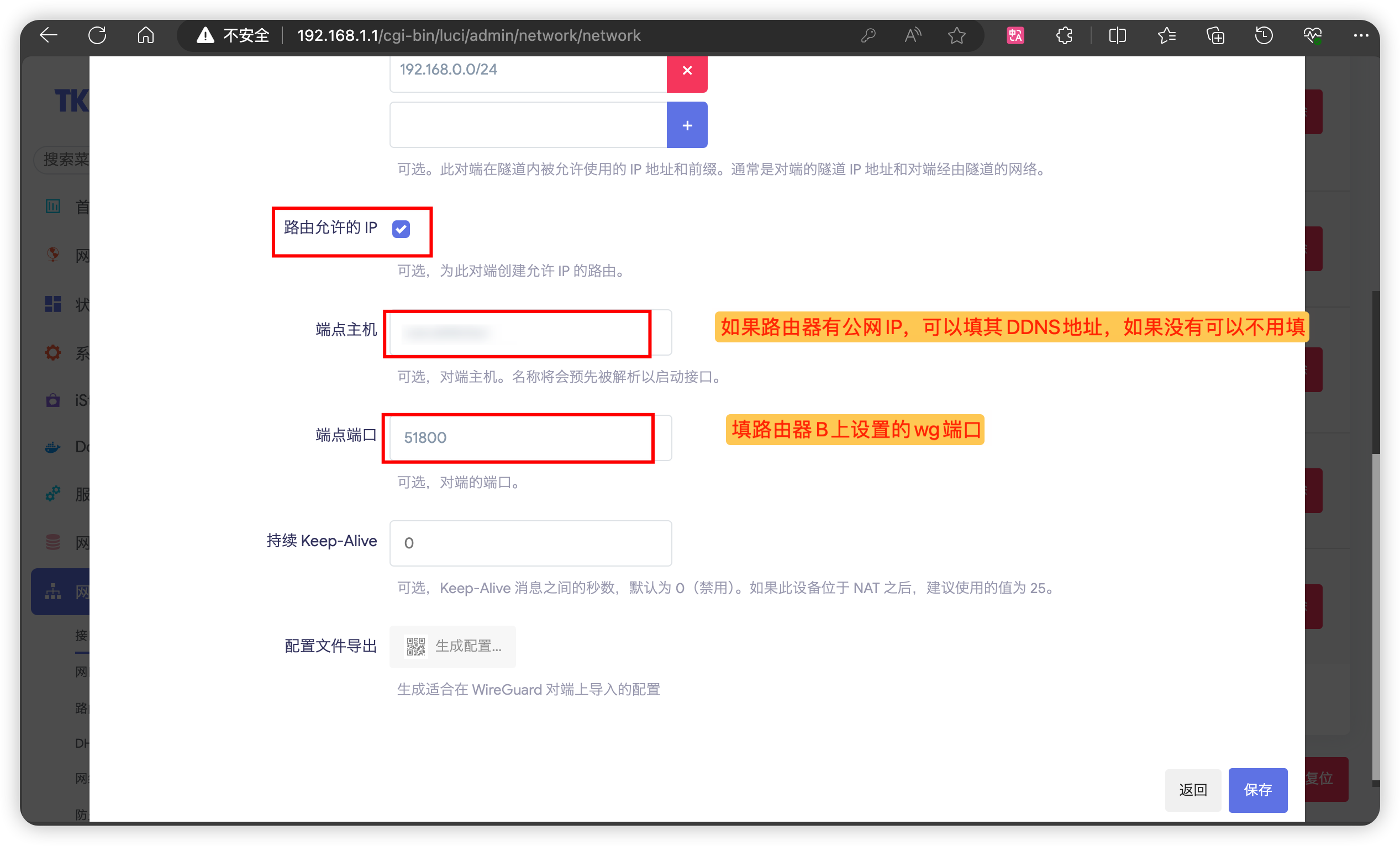Open the sidebar status grid icon
Viewport: 1400px width, 846px height.
(x=53, y=304)
